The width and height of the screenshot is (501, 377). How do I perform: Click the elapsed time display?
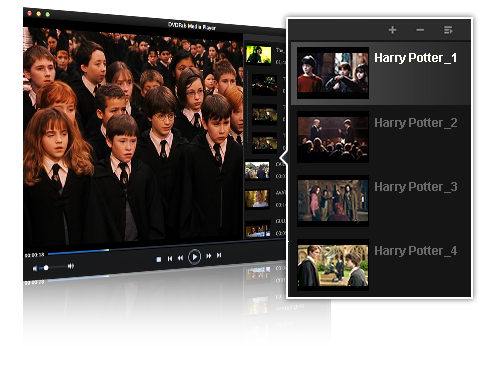coord(34,255)
